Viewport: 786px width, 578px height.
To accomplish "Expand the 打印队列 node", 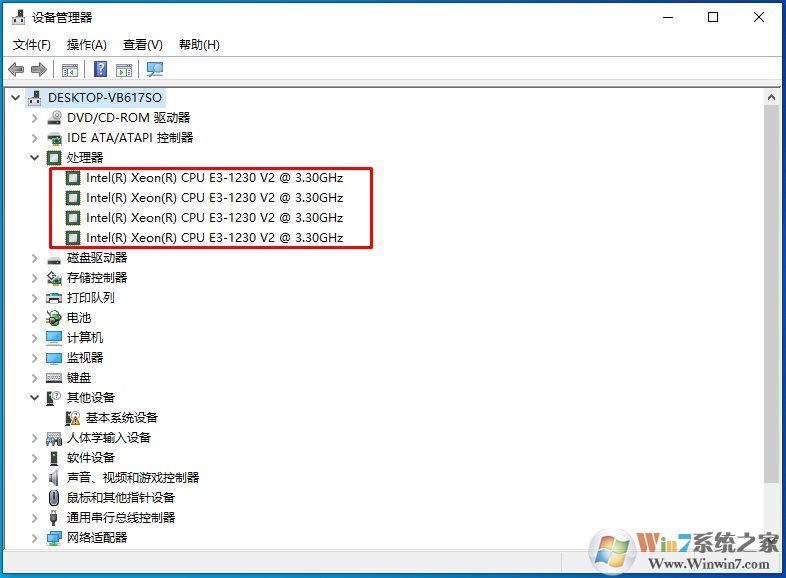I will [35, 298].
